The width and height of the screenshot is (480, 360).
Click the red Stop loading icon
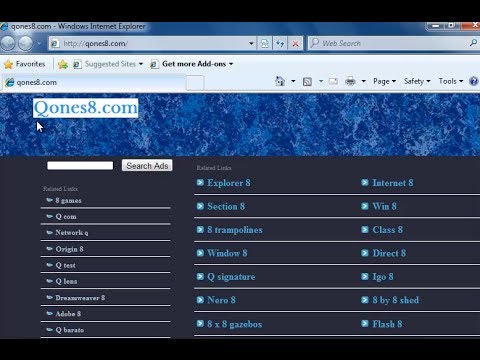(x=296, y=44)
